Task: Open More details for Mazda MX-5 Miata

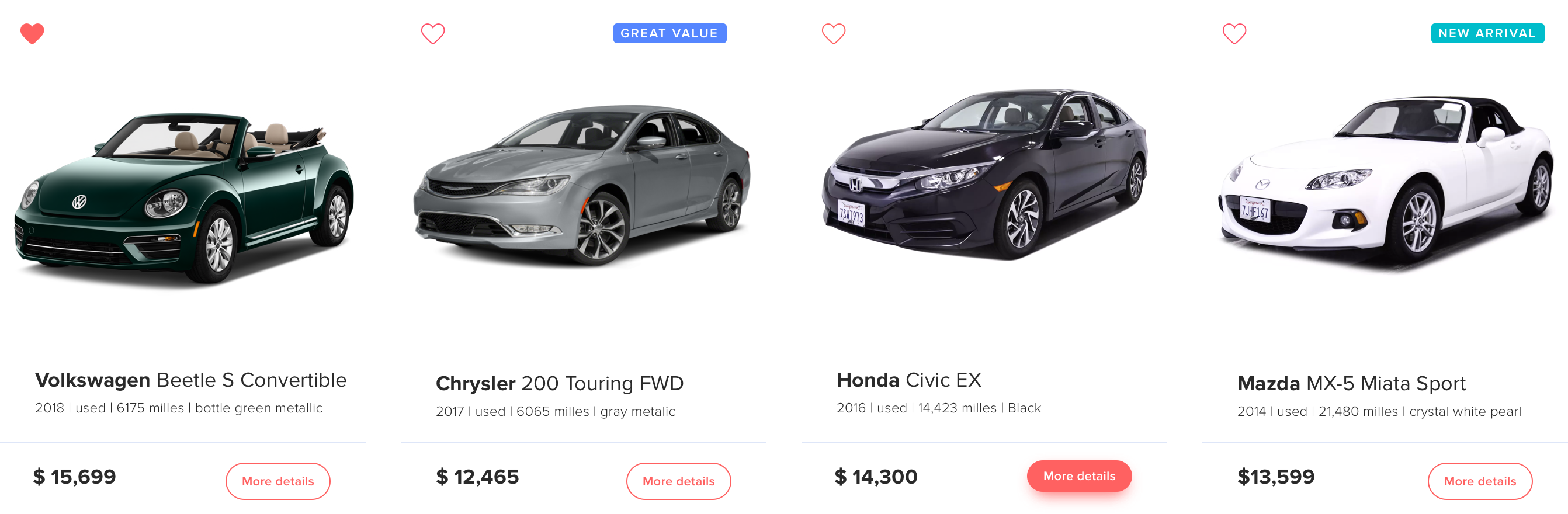Action: coord(1480,481)
